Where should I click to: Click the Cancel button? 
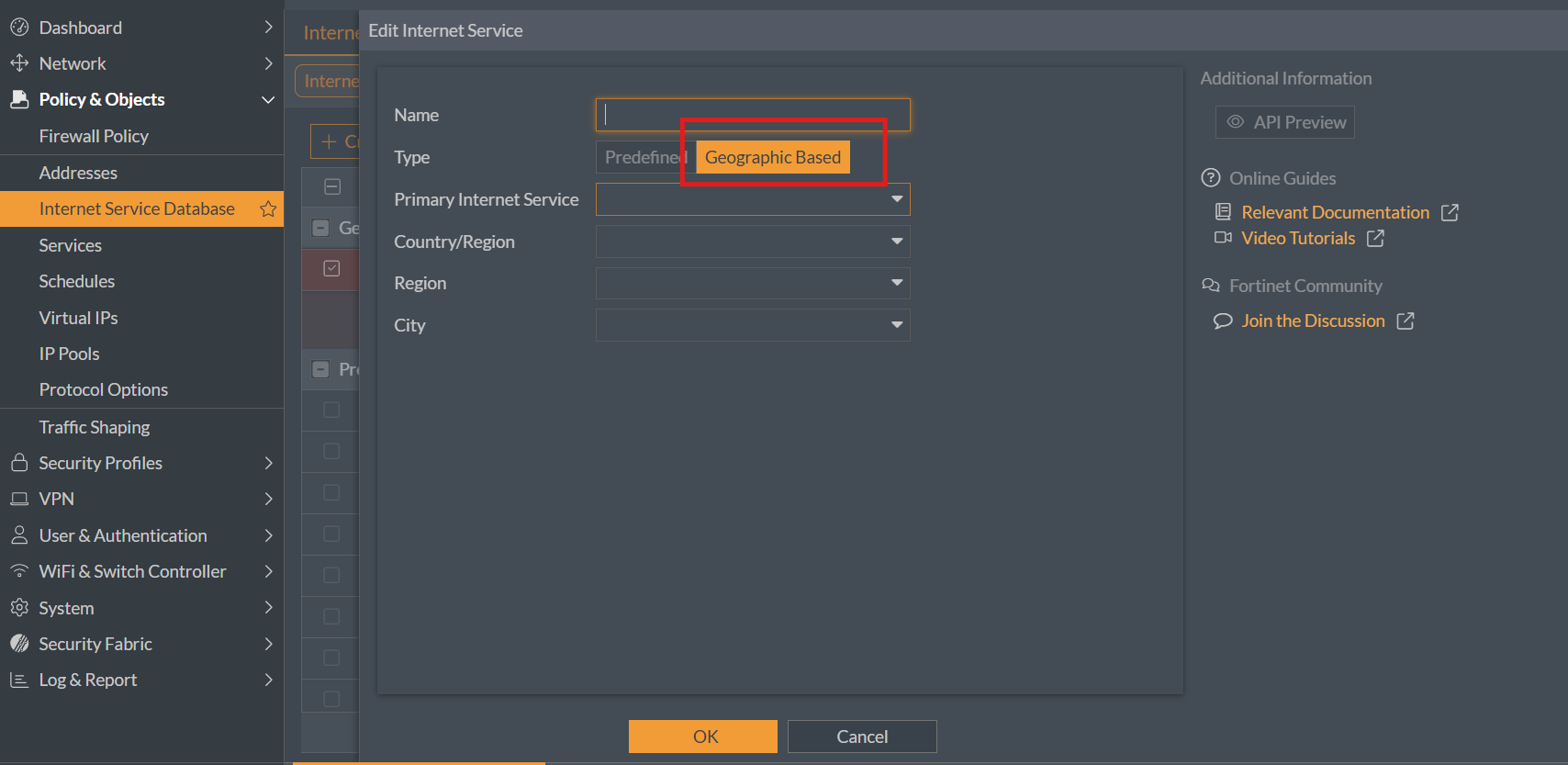tap(862, 737)
